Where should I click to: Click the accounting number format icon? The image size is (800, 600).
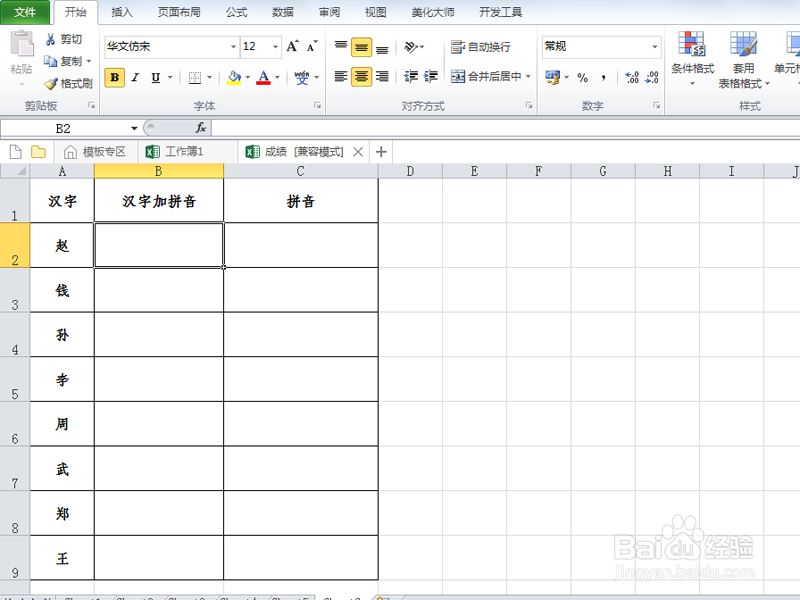pos(553,78)
